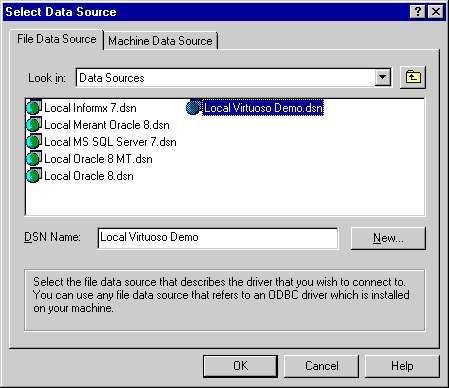
Task: Select the highlighted Local Virtuoso Demo.dsn name
Action: (263, 108)
